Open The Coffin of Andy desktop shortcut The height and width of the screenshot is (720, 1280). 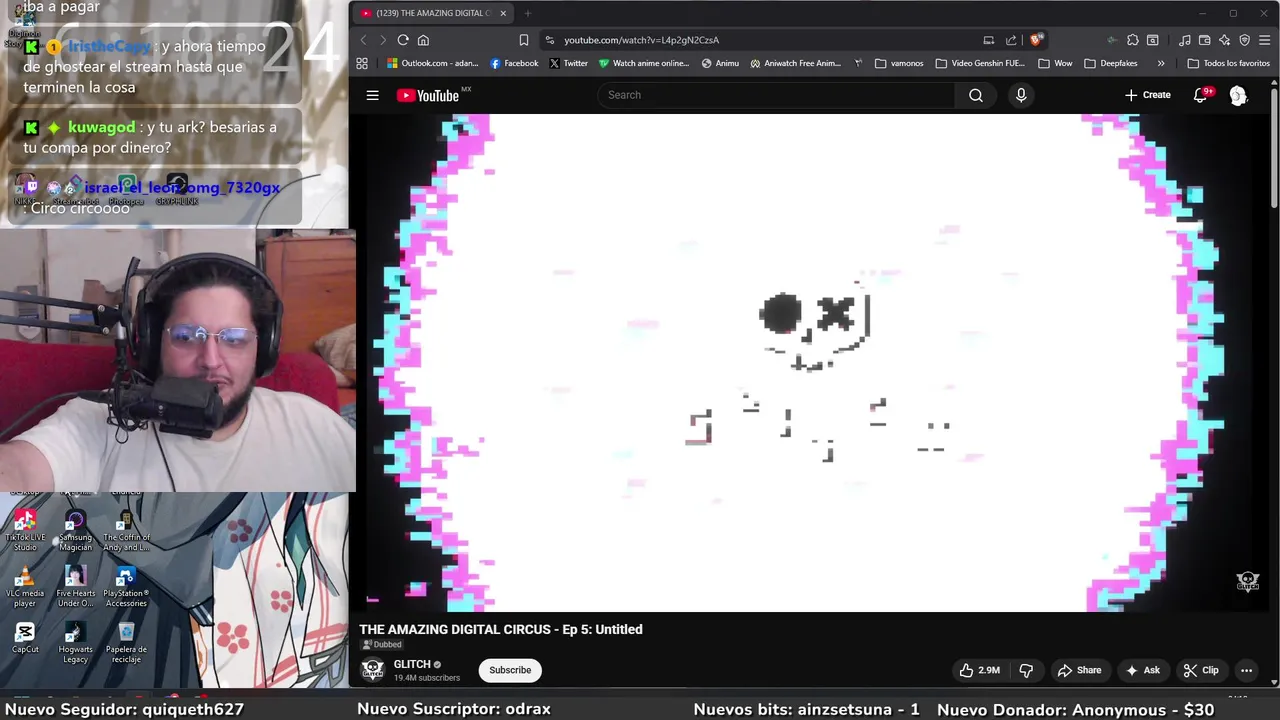pyautogui.click(x=126, y=530)
